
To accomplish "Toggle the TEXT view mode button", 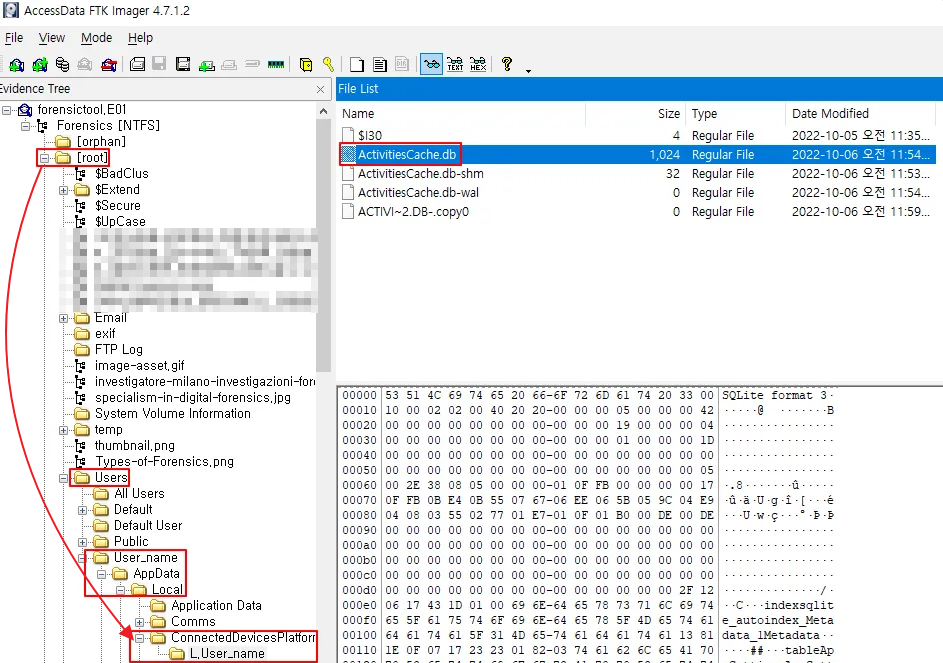I will point(455,64).
